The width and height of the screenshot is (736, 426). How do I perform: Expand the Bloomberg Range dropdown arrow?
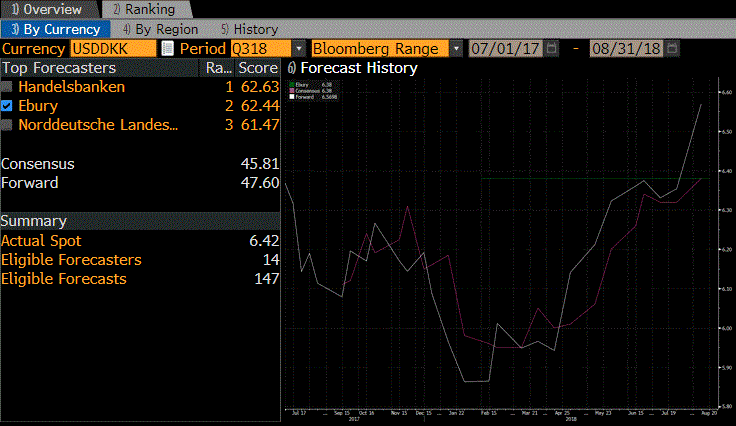(456, 48)
